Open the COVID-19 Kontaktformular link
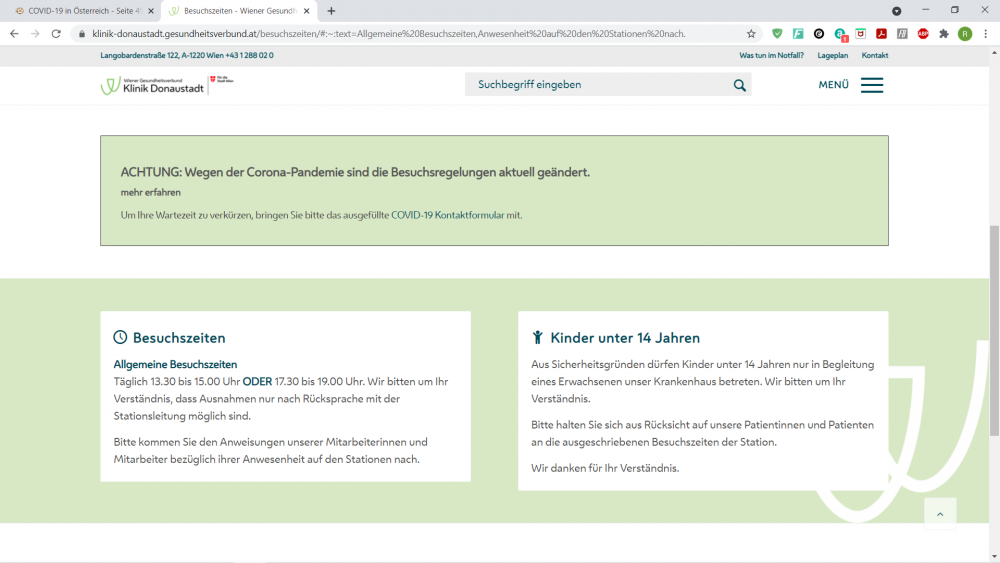This screenshot has height=563, width=1000. coord(447,215)
